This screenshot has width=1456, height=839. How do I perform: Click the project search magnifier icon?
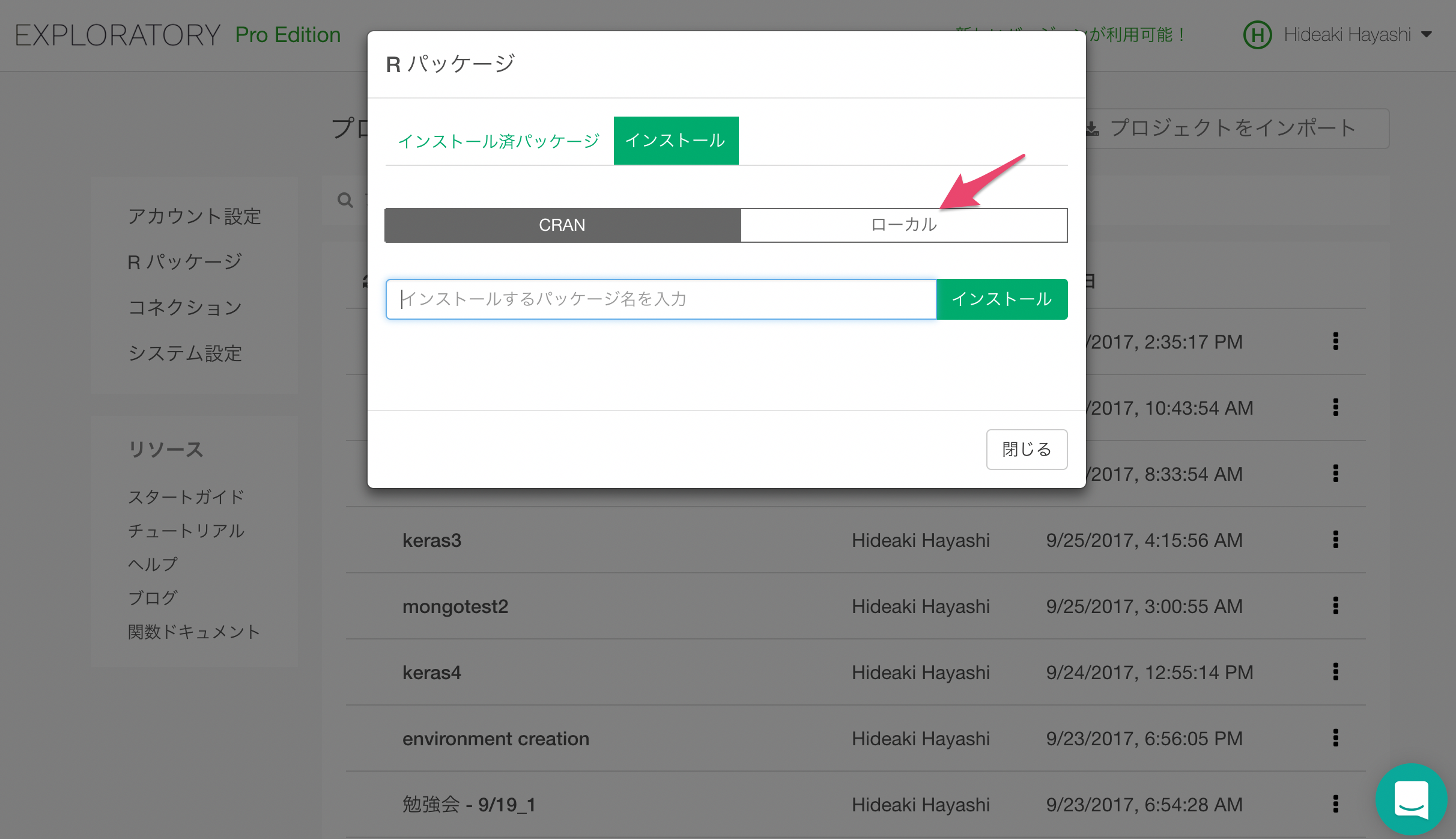pos(345,200)
